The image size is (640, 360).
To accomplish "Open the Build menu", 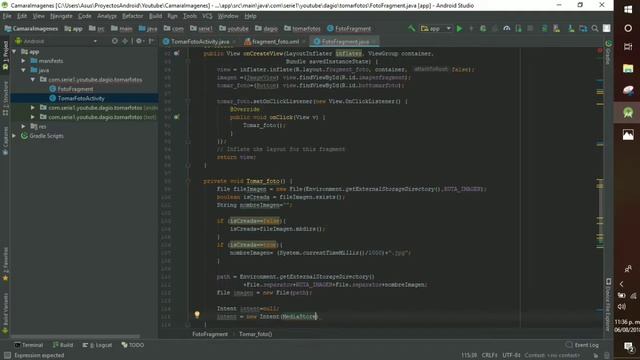I will 156,16.
